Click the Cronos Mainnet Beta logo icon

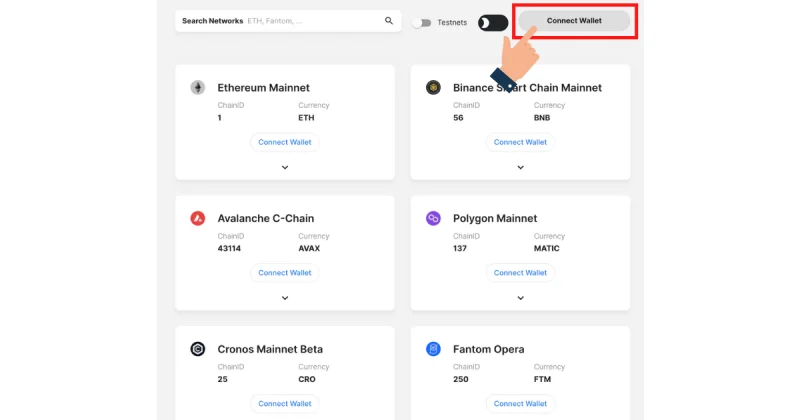point(198,349)
